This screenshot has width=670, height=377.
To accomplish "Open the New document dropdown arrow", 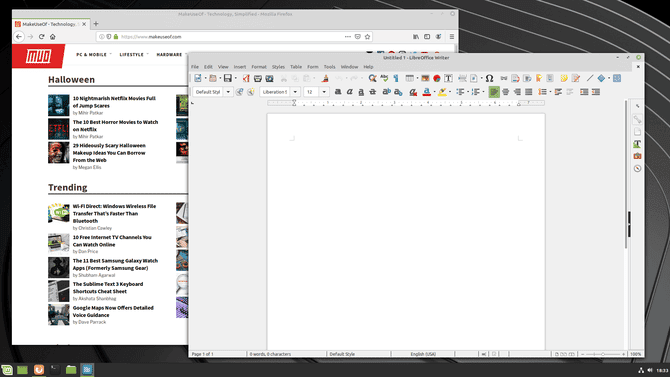I will point(206,78).
